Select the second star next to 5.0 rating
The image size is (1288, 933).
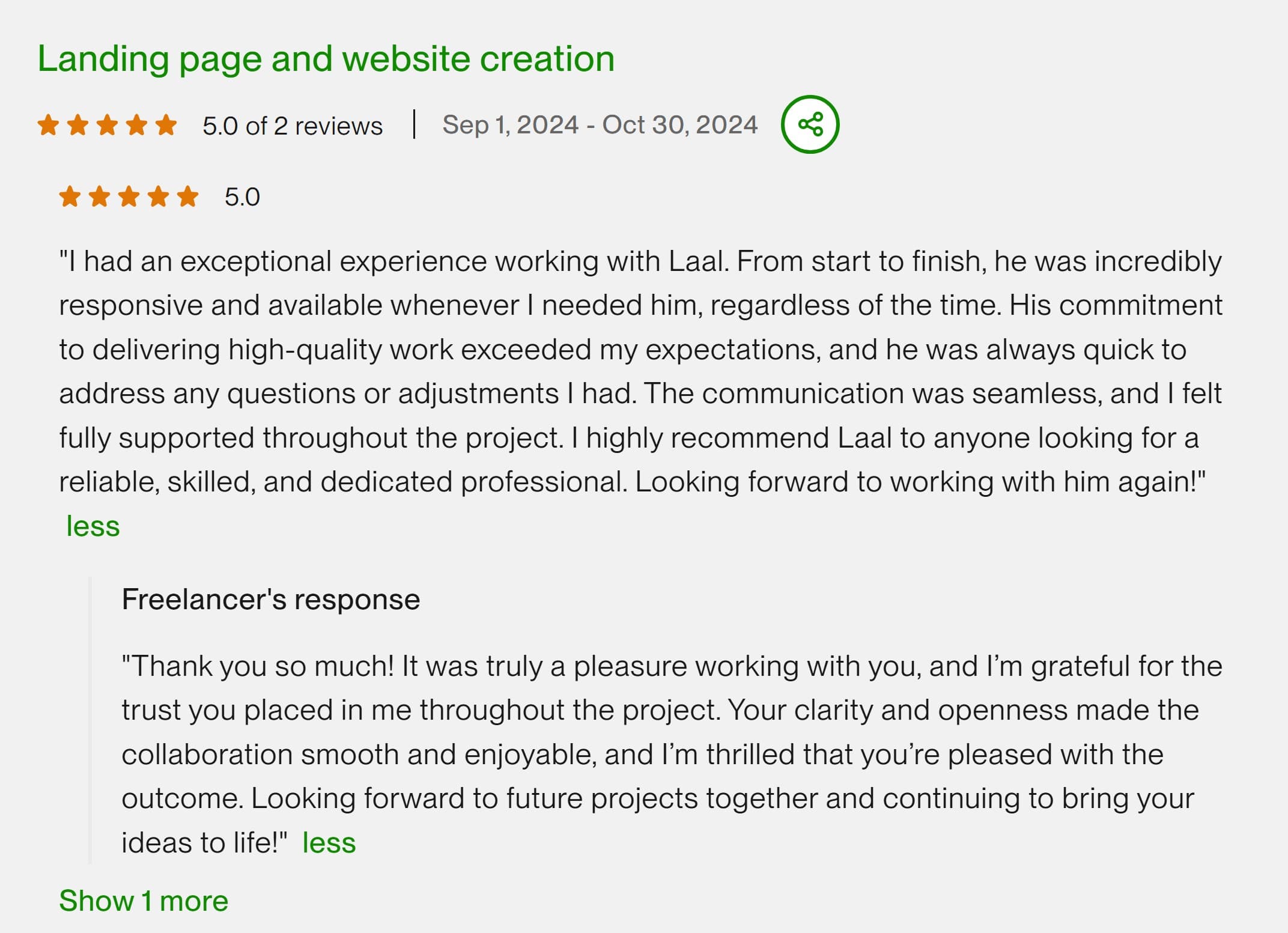click(99, 195)
